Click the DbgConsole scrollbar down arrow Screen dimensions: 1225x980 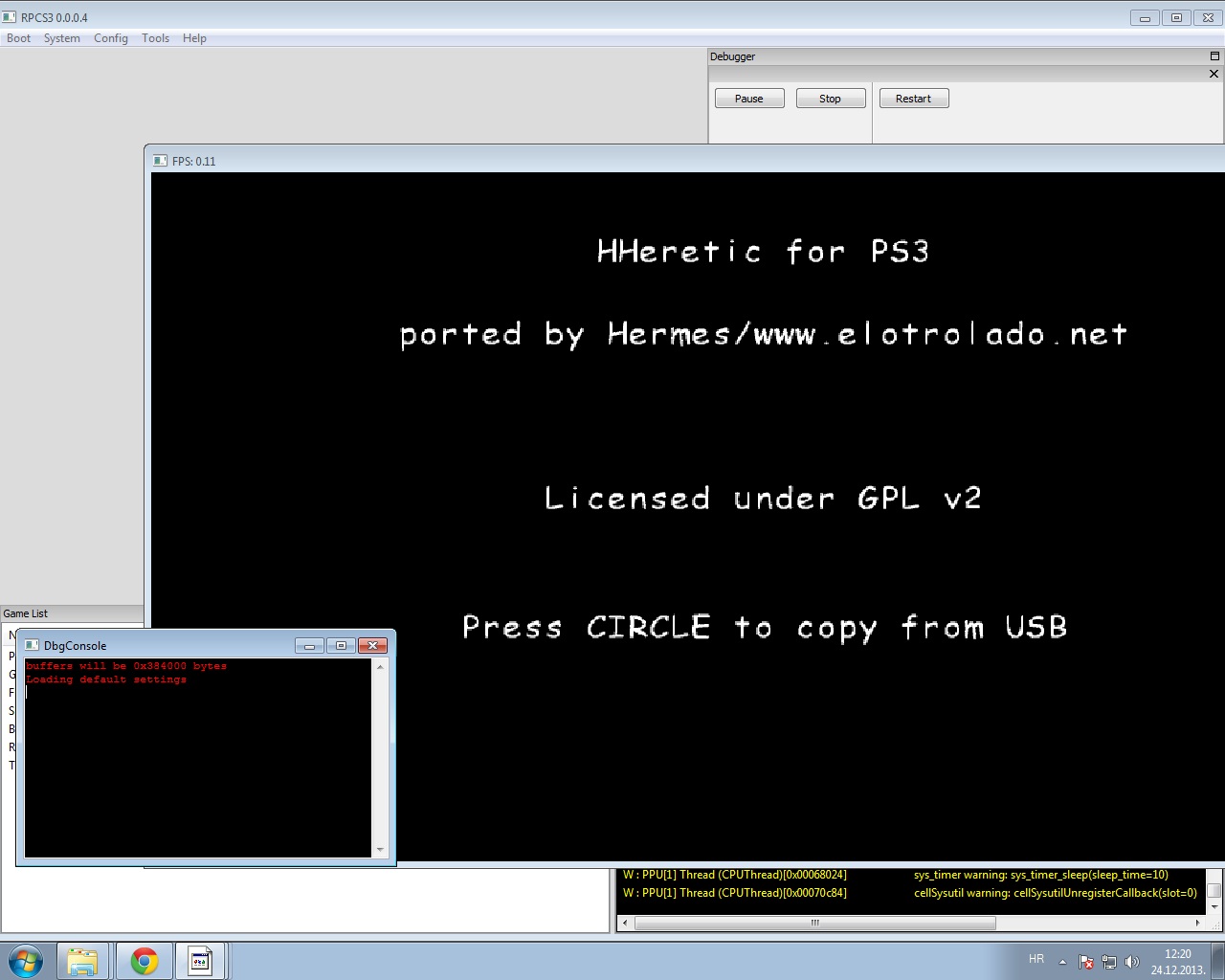coord(380,850)
